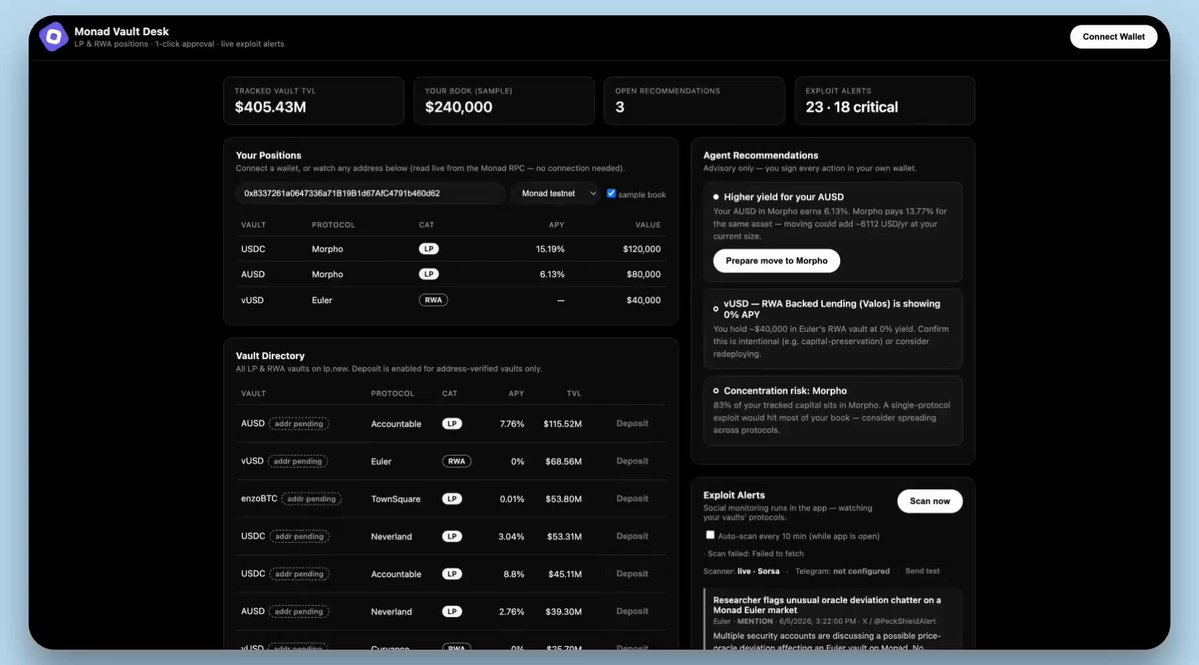Click the Agent Recommendations heading
1199x665 pixels.
[x=760, y=155]
